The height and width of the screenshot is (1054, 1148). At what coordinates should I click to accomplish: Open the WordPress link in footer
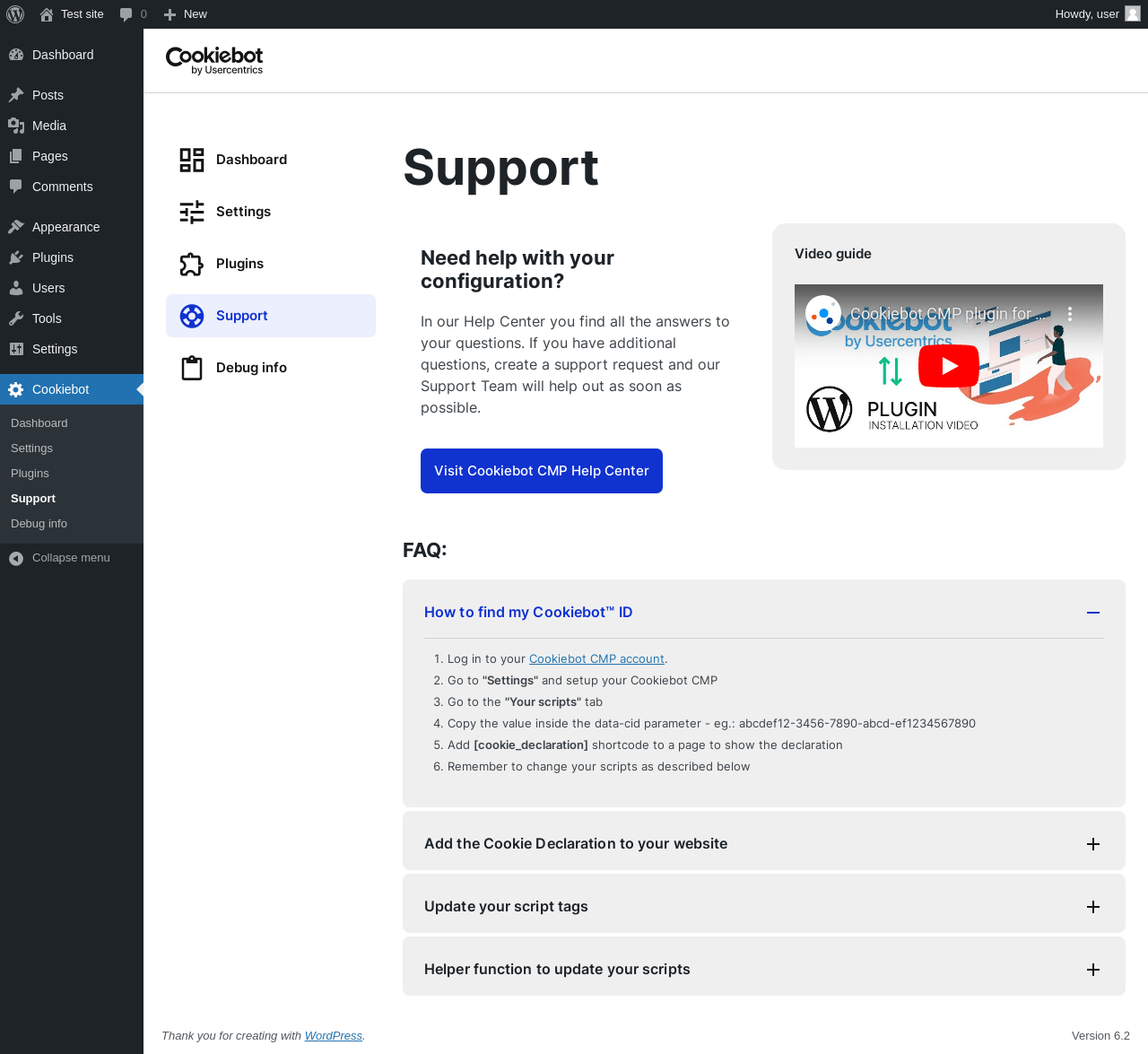(x=333, y=1036)
